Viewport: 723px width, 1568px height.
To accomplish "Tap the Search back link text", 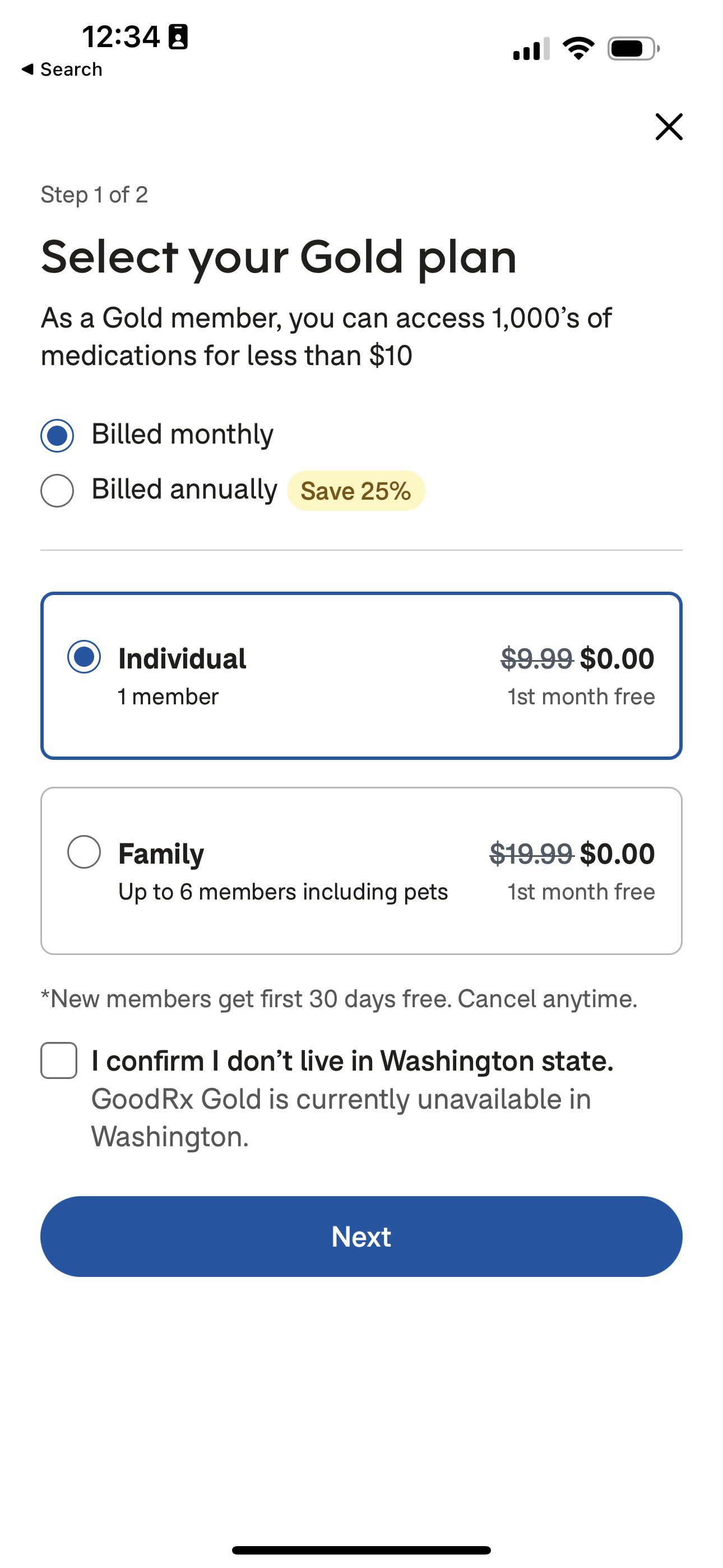I will 71,70.
